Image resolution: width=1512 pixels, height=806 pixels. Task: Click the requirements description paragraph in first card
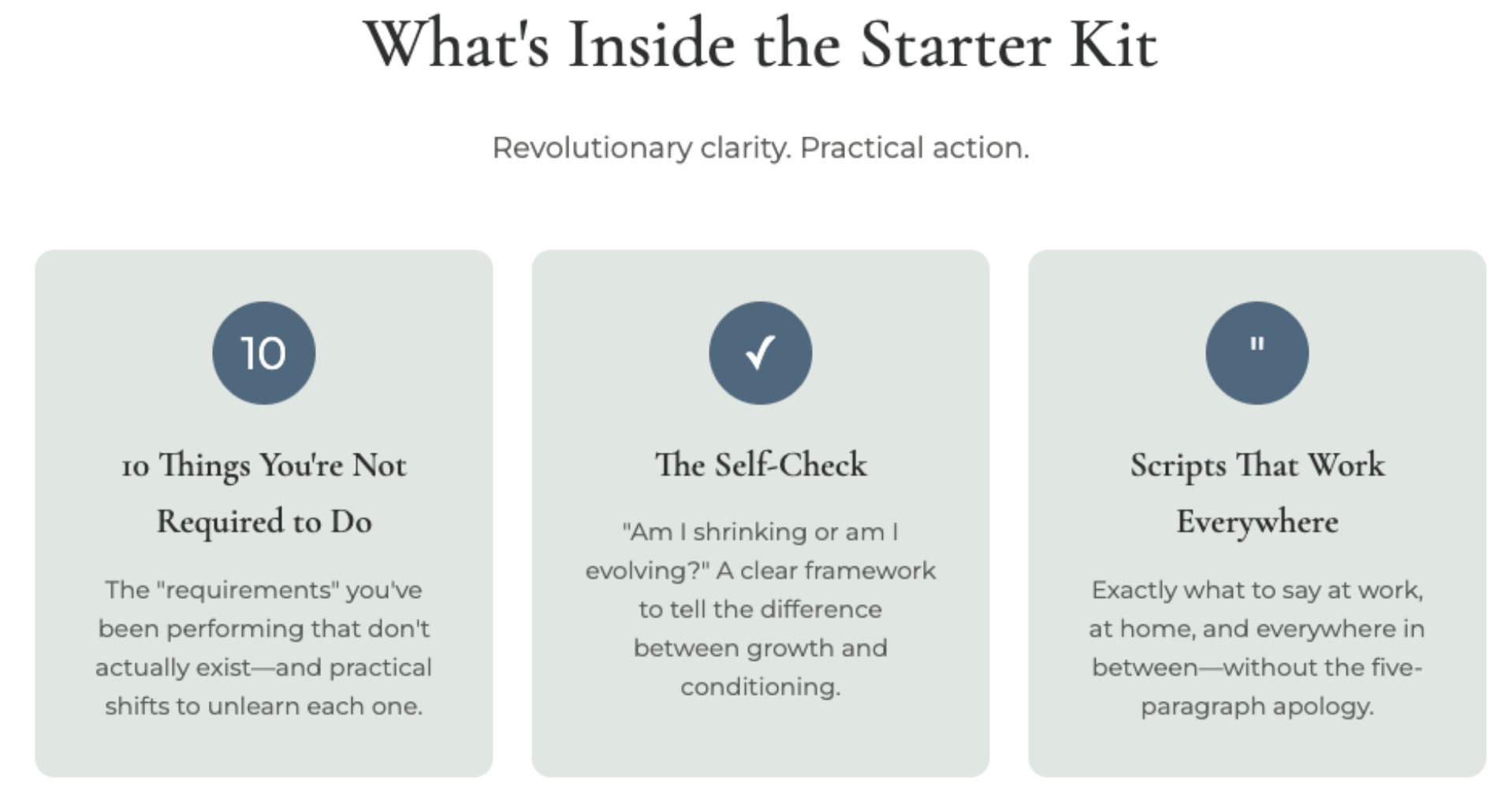(x=263, y=647)
